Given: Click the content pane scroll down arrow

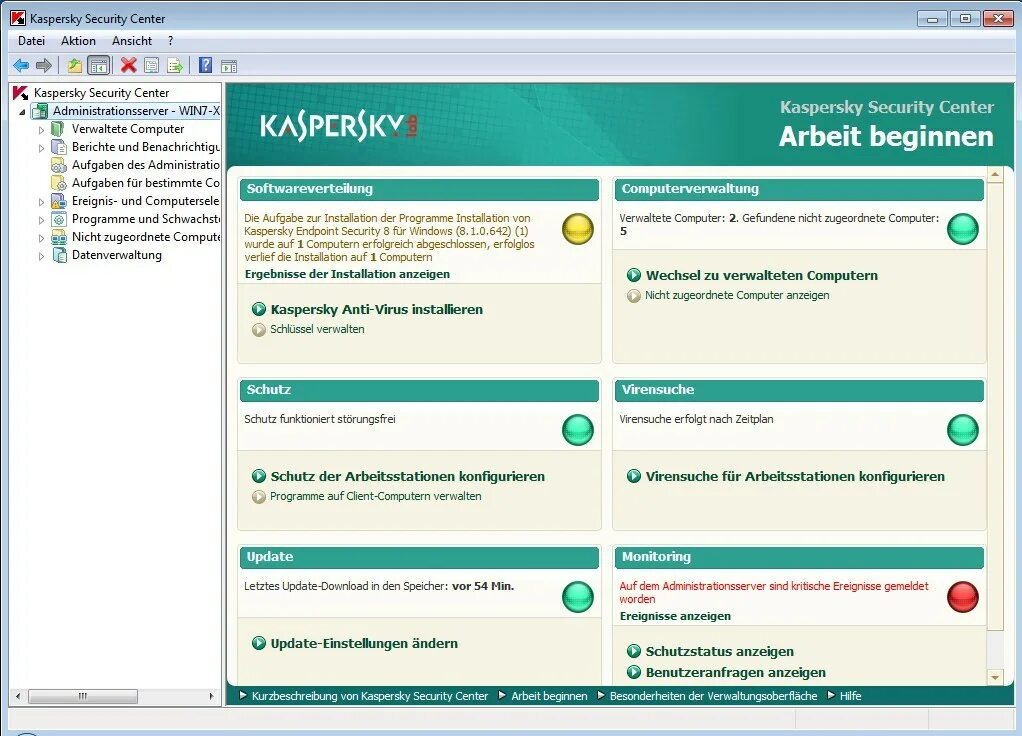Looking at the screenshot, I should click(995, 677).
